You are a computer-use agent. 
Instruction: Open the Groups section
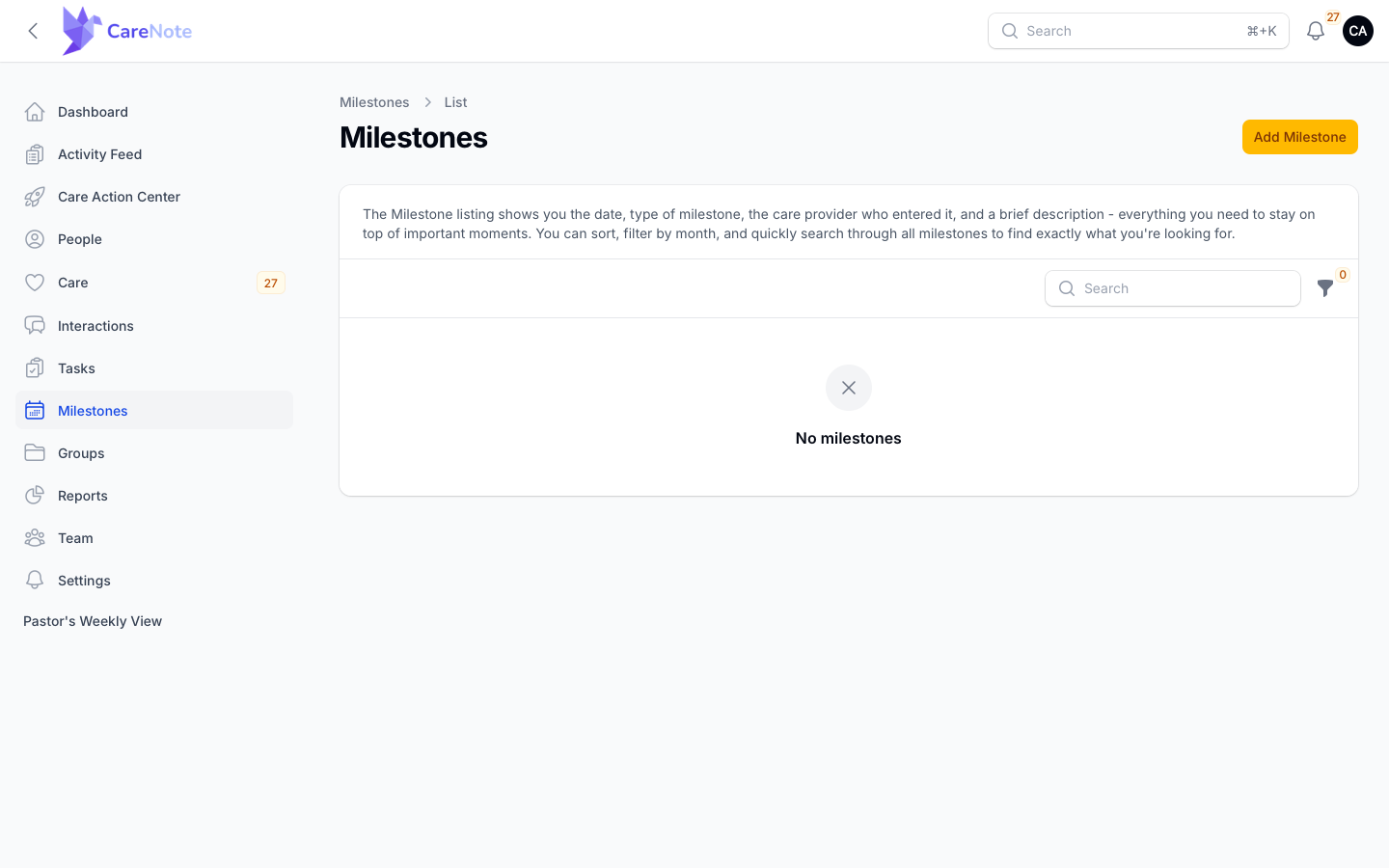point(154,453)
